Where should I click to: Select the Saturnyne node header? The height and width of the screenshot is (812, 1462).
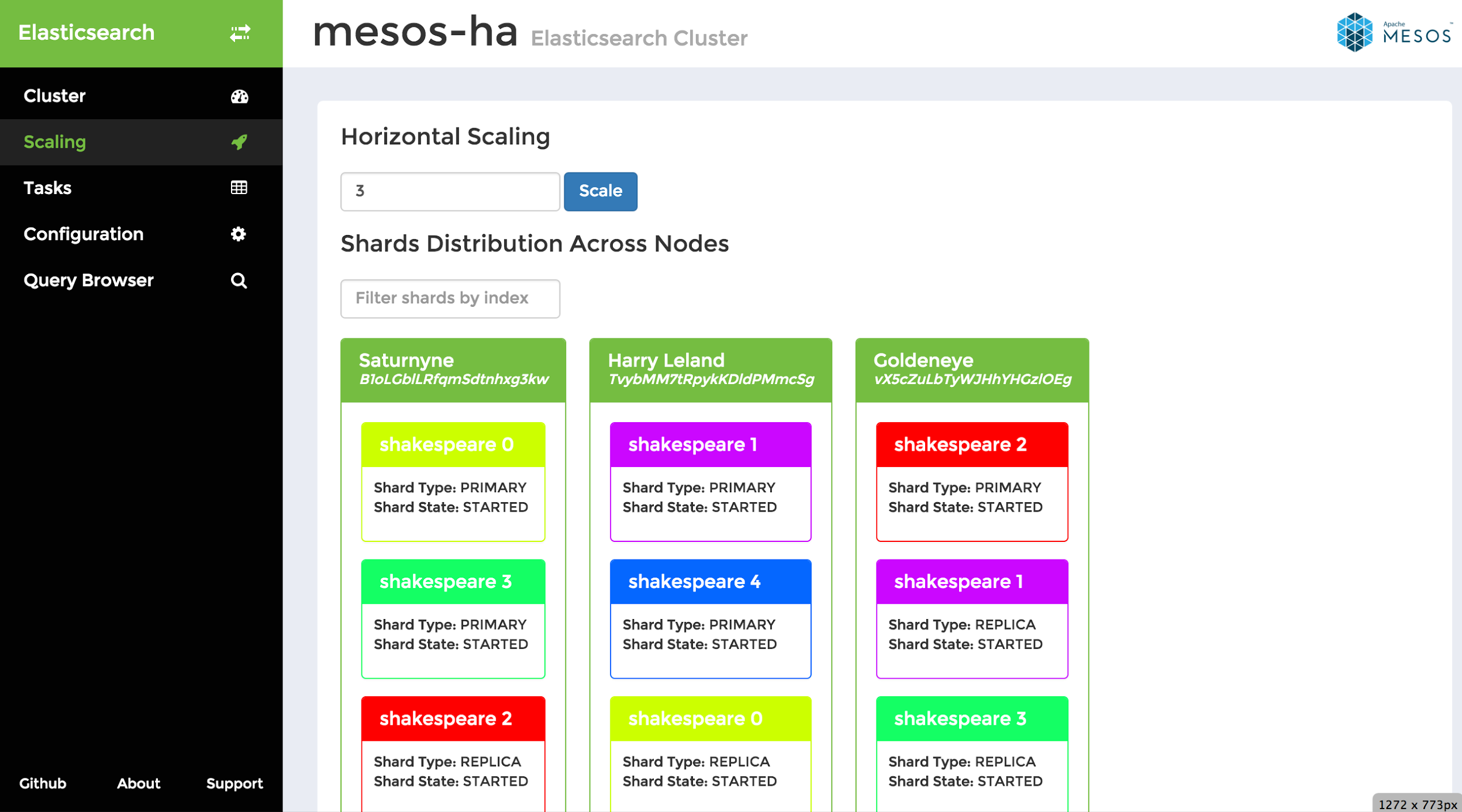(x=453, y=370)
